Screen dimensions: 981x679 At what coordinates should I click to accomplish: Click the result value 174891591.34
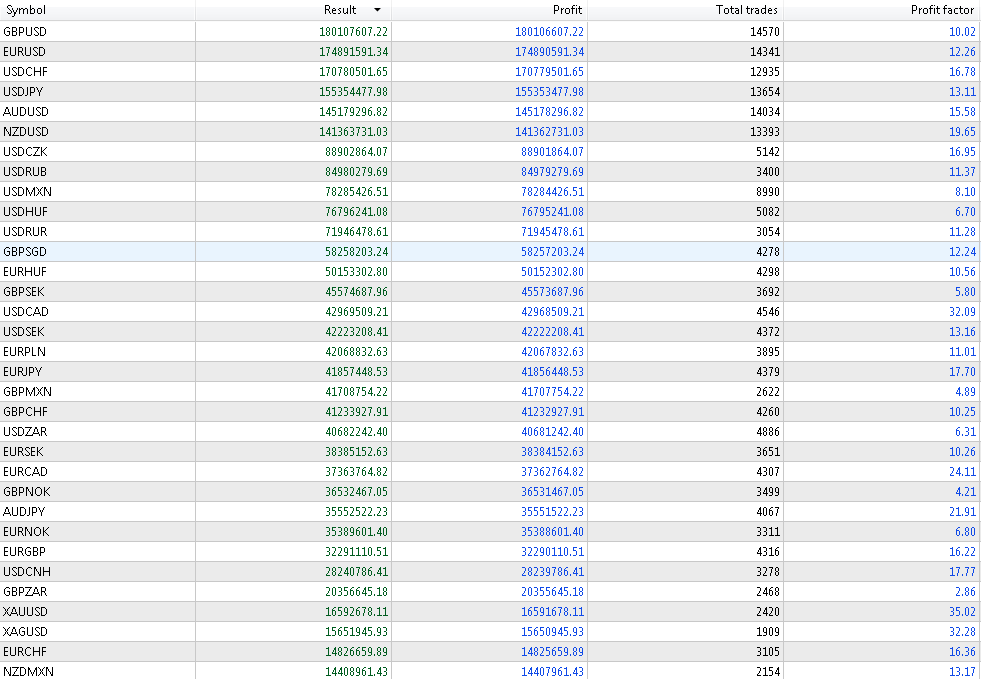click(353, 51)
